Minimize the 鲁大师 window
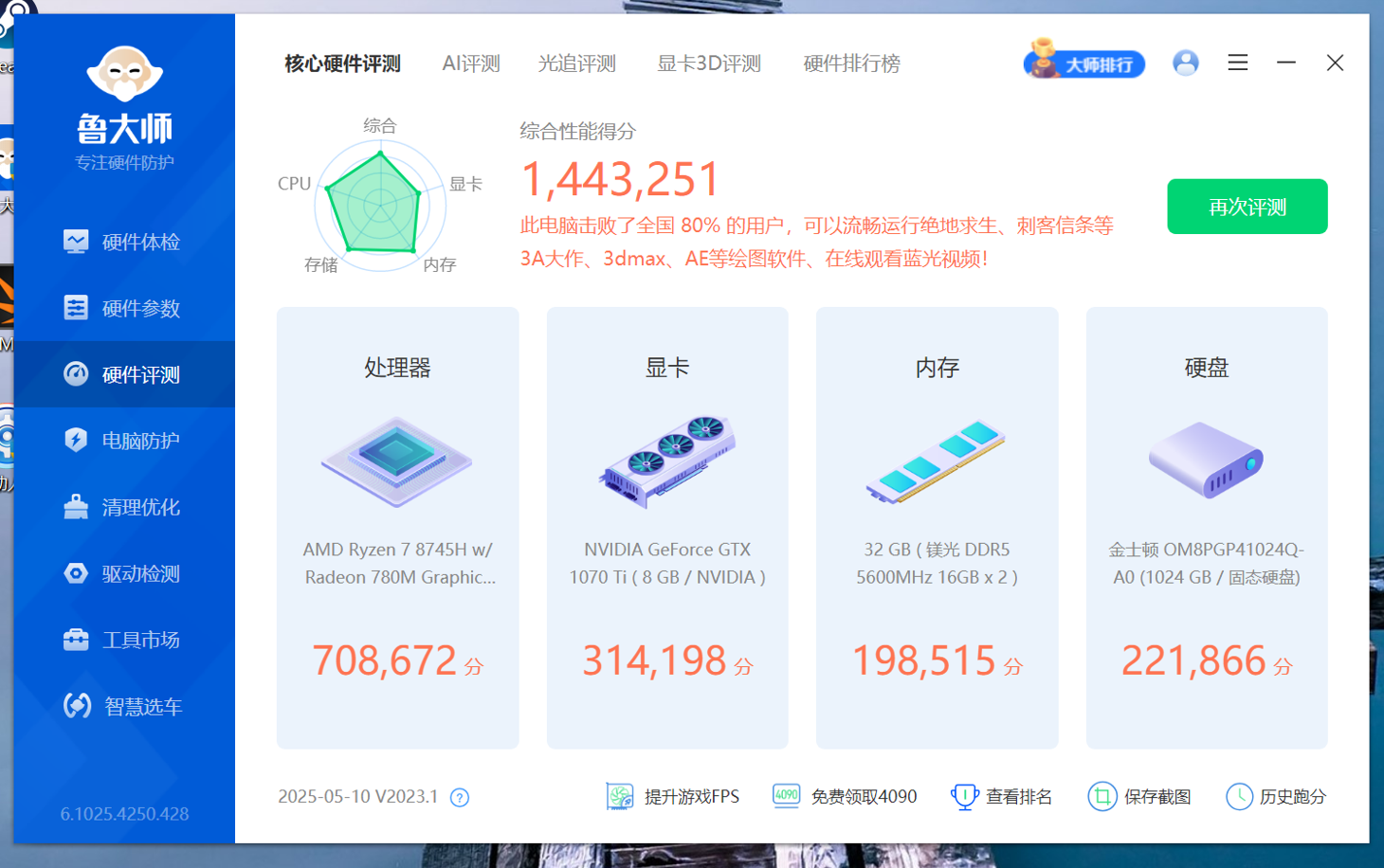1384x868 pixels. click(1285, 63)
